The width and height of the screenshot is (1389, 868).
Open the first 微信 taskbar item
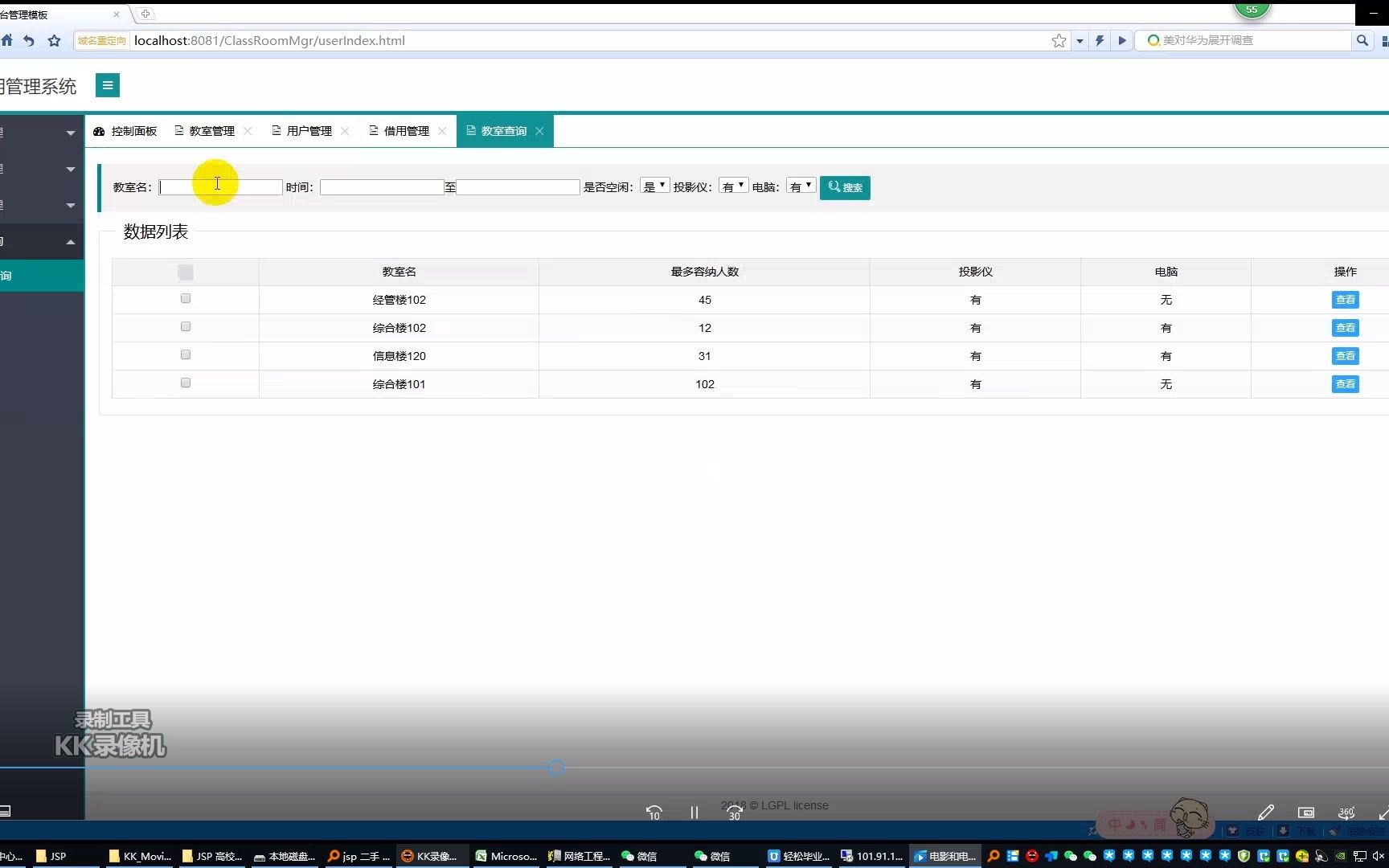pyautogui.click(x=639, y=856)
